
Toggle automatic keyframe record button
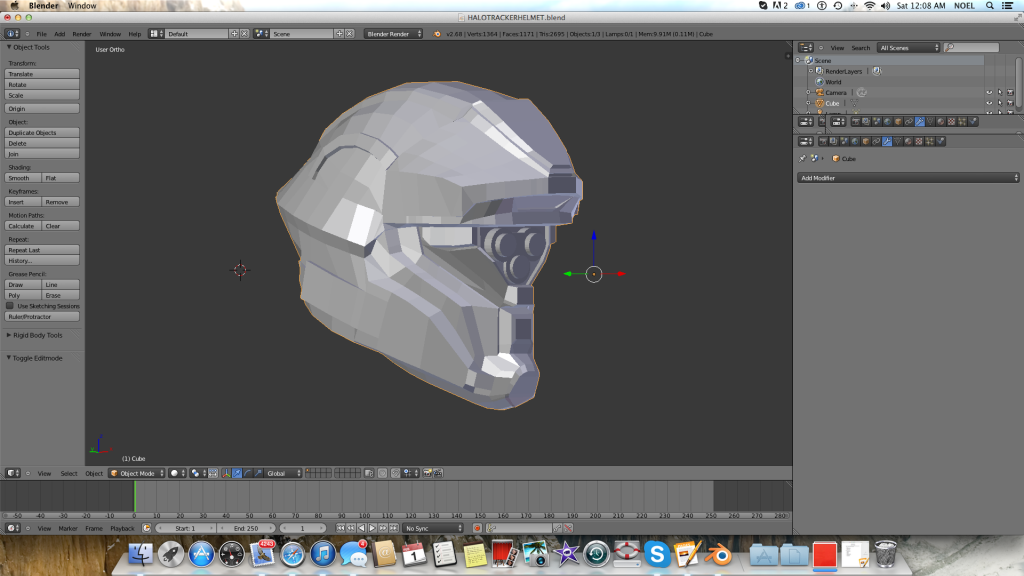point(477,528)
